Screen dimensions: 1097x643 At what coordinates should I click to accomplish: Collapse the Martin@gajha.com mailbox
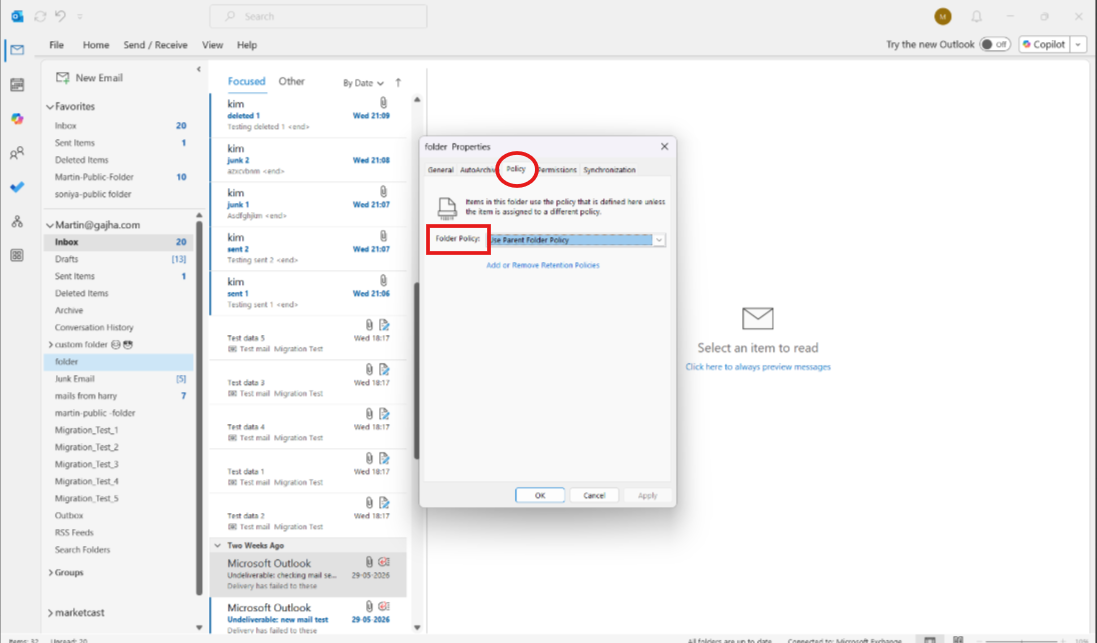50,225
